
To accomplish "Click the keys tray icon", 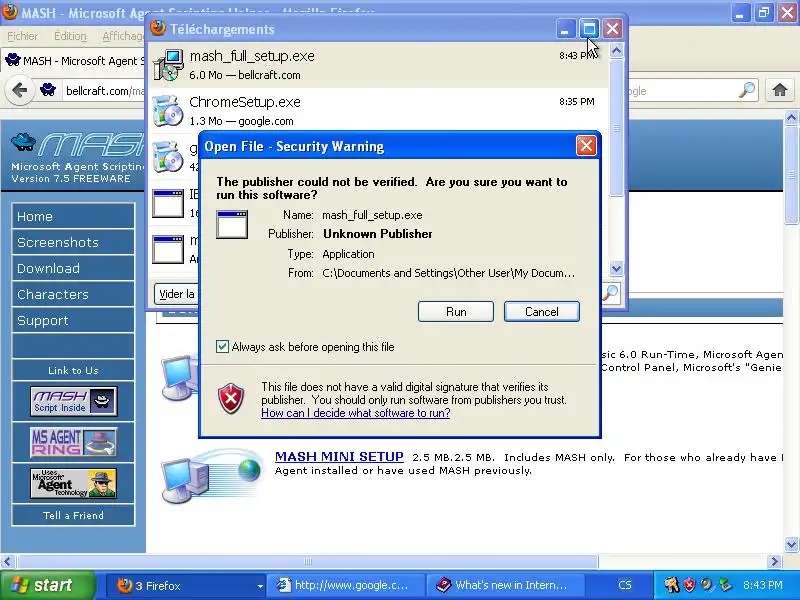I will pos(672,585).
